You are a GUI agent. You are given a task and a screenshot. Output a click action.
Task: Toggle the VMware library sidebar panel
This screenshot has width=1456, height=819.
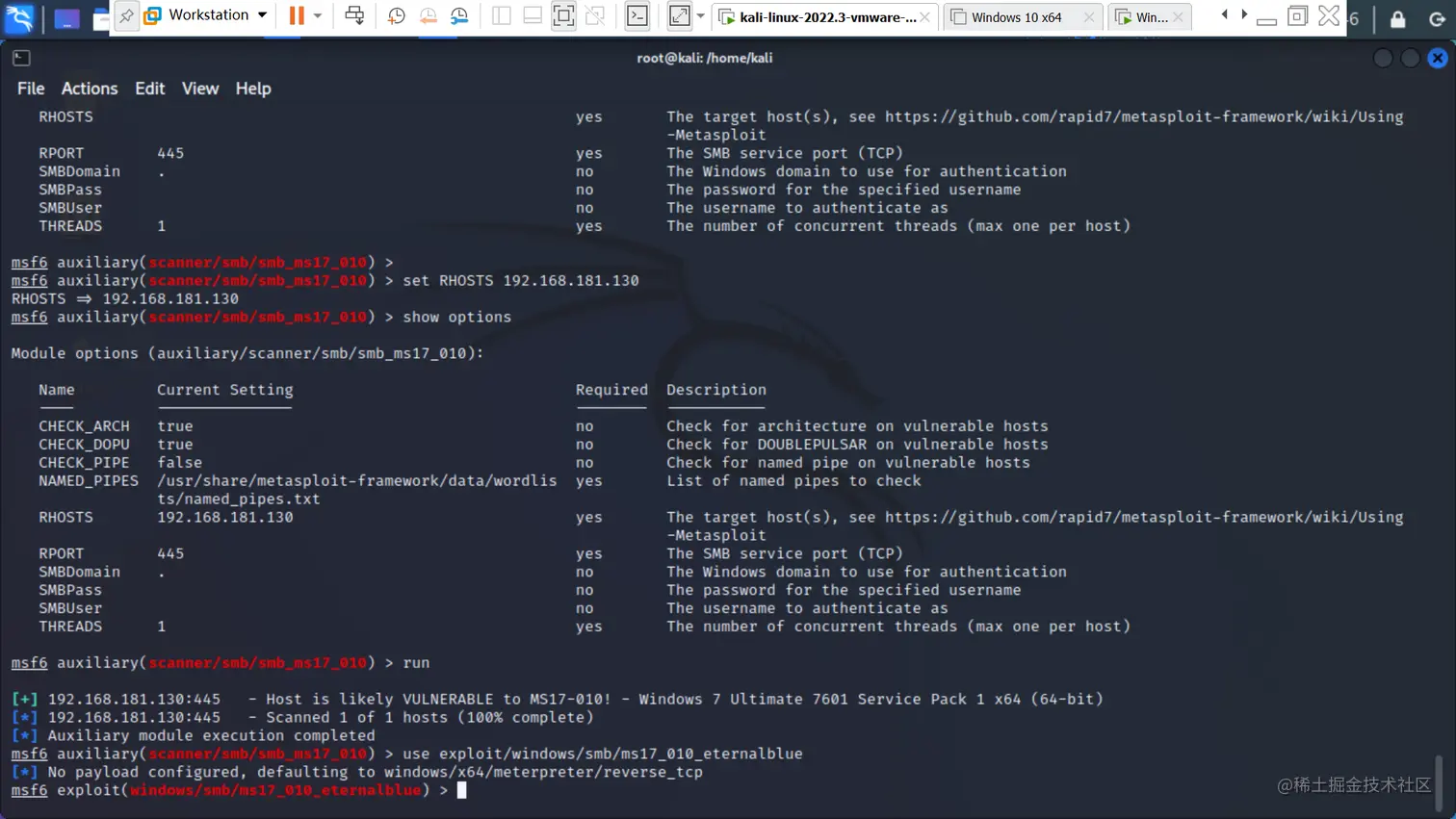[501, 15]
